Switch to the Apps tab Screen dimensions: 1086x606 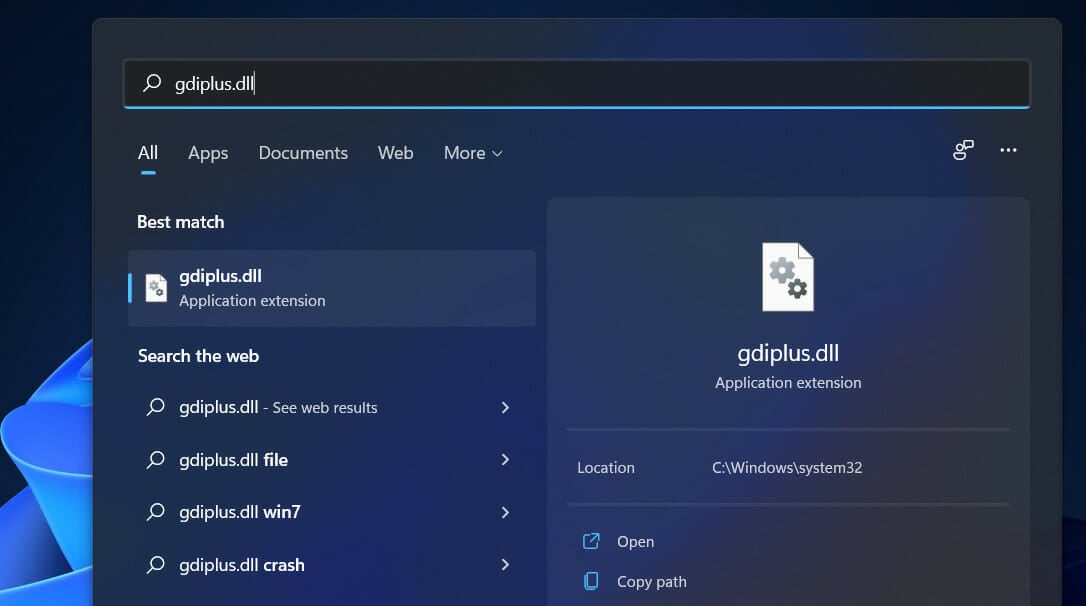point(207,153)
